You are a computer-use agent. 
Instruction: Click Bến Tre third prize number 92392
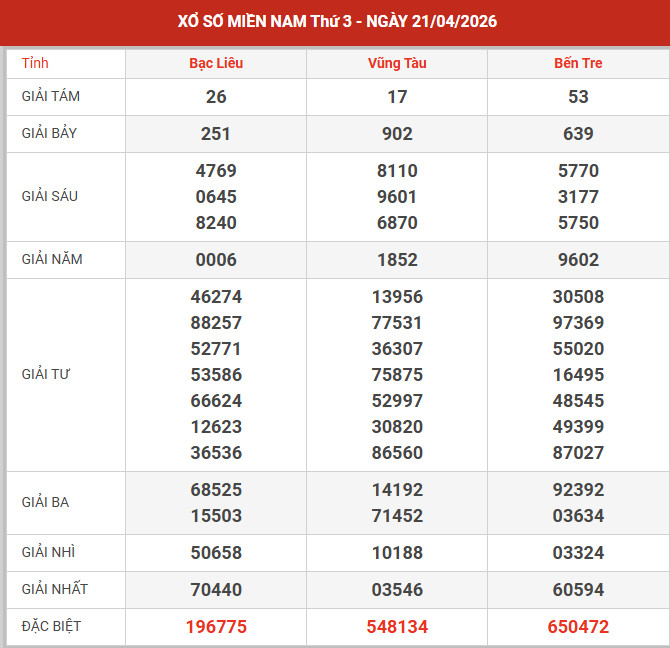[578, 490]
